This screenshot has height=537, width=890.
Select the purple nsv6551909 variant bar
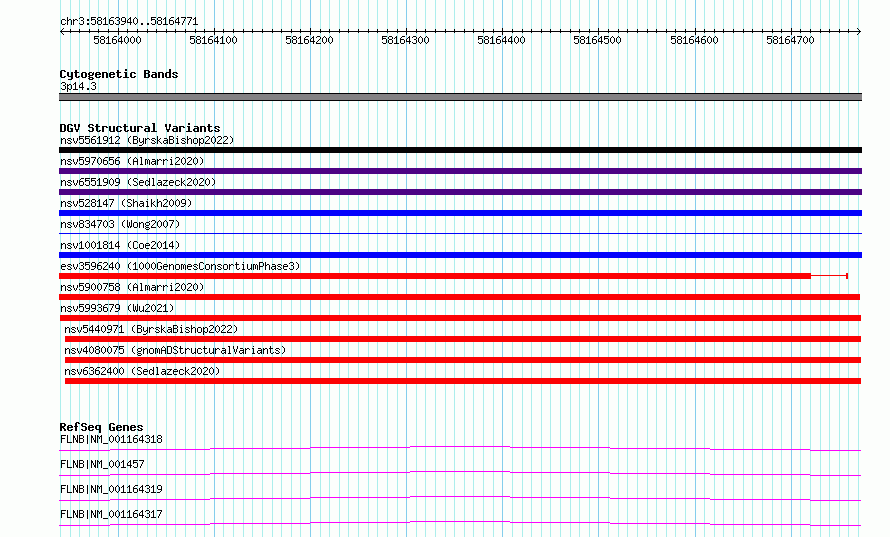point(460,192)
